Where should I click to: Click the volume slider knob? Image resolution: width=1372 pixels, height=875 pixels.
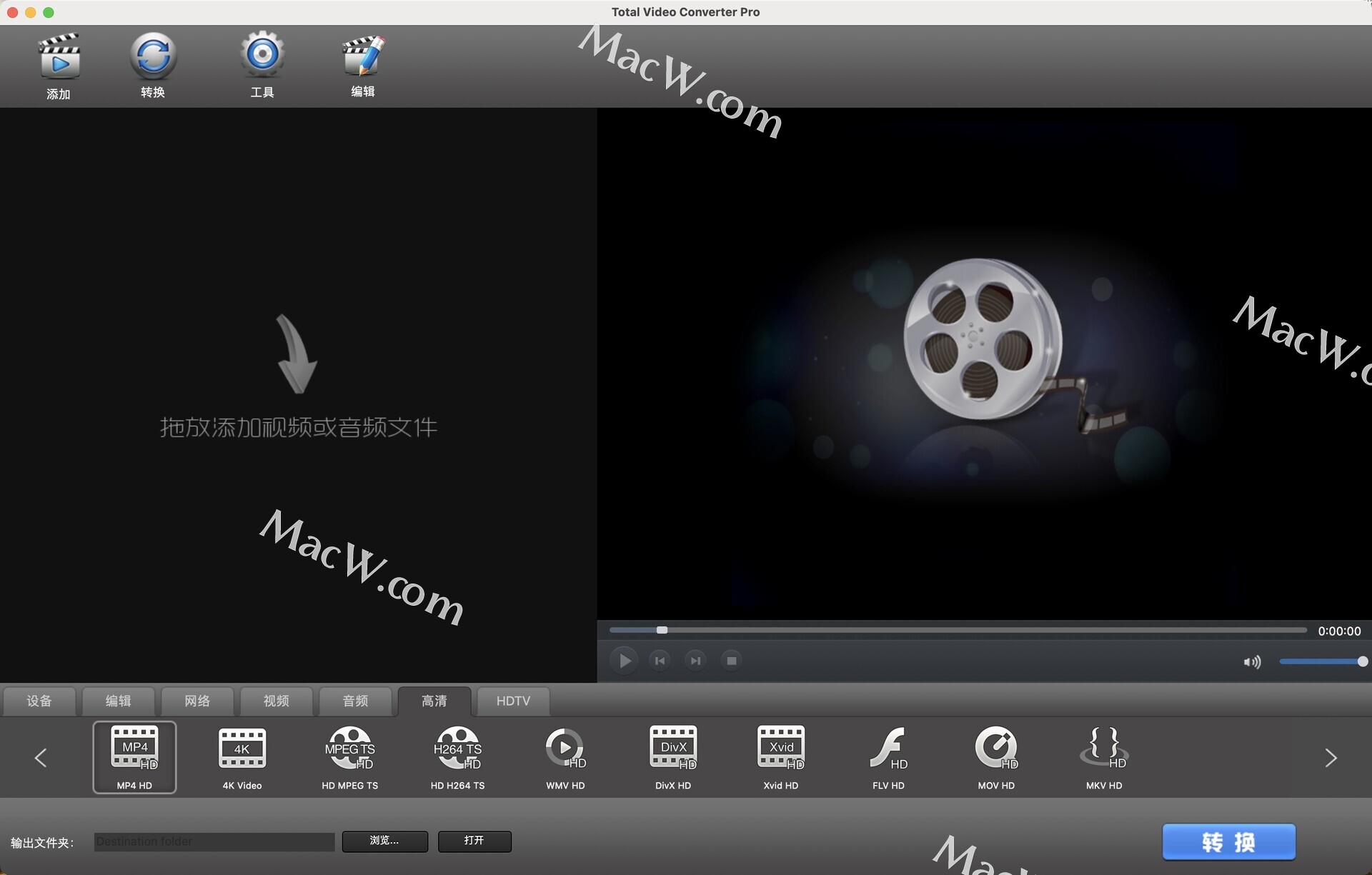[1362, 661]
